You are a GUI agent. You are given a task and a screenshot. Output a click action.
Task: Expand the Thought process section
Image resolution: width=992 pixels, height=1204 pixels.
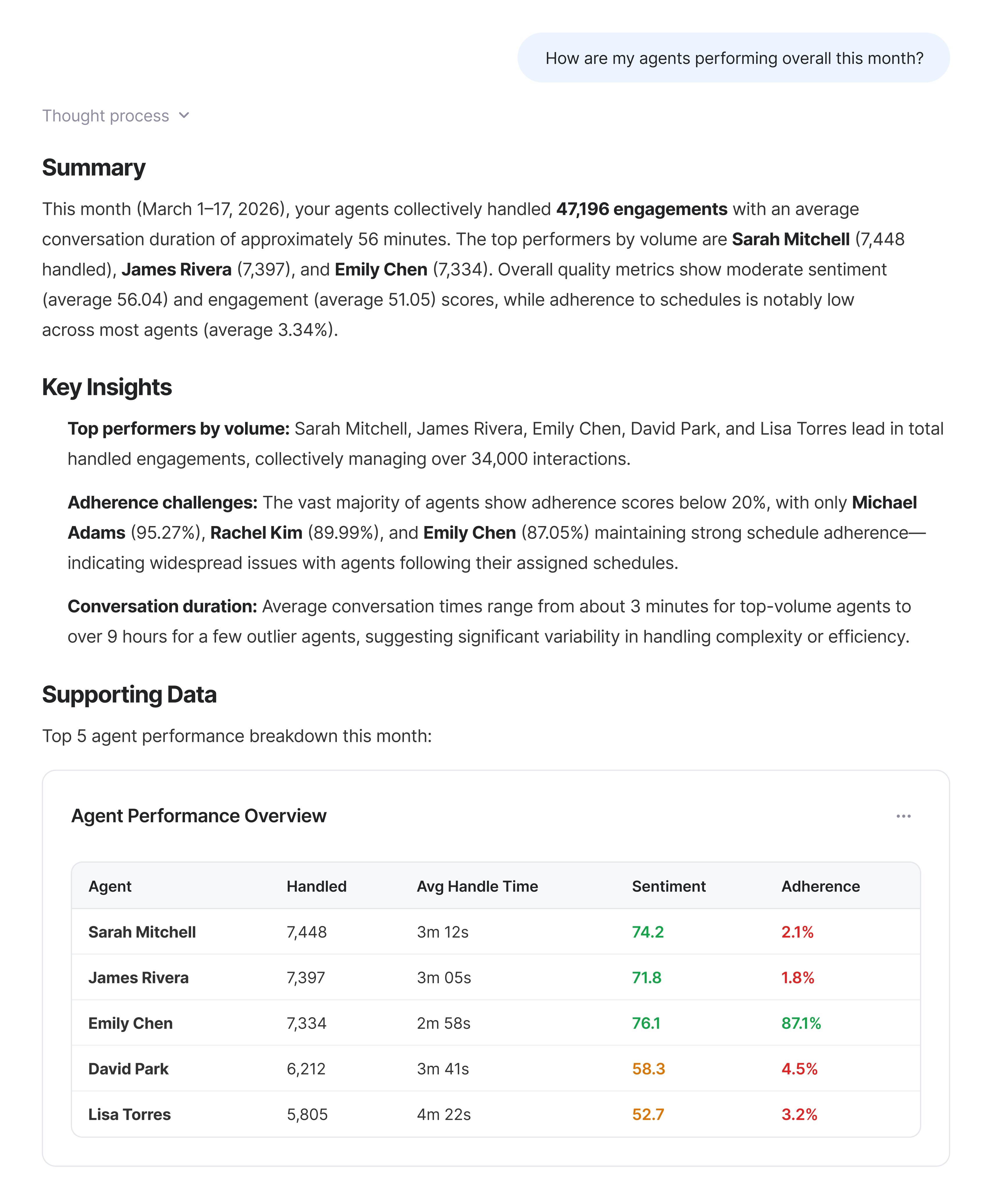point(106,115)
